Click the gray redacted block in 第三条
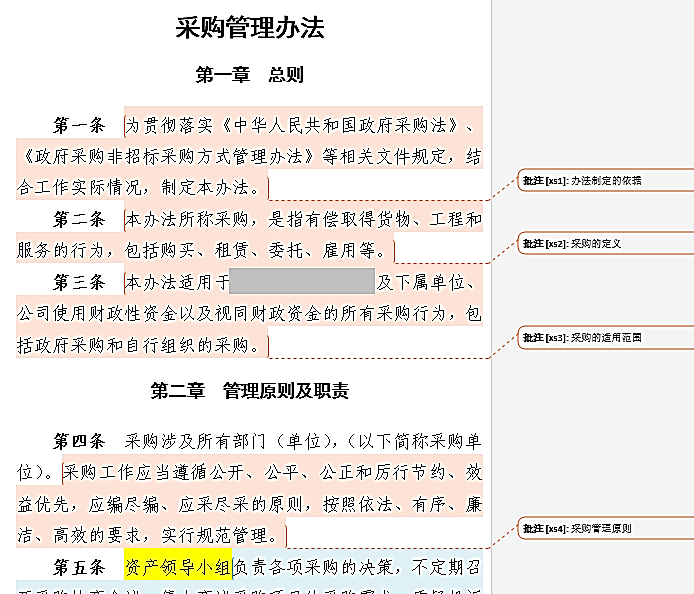 click(x=302, y=281)
